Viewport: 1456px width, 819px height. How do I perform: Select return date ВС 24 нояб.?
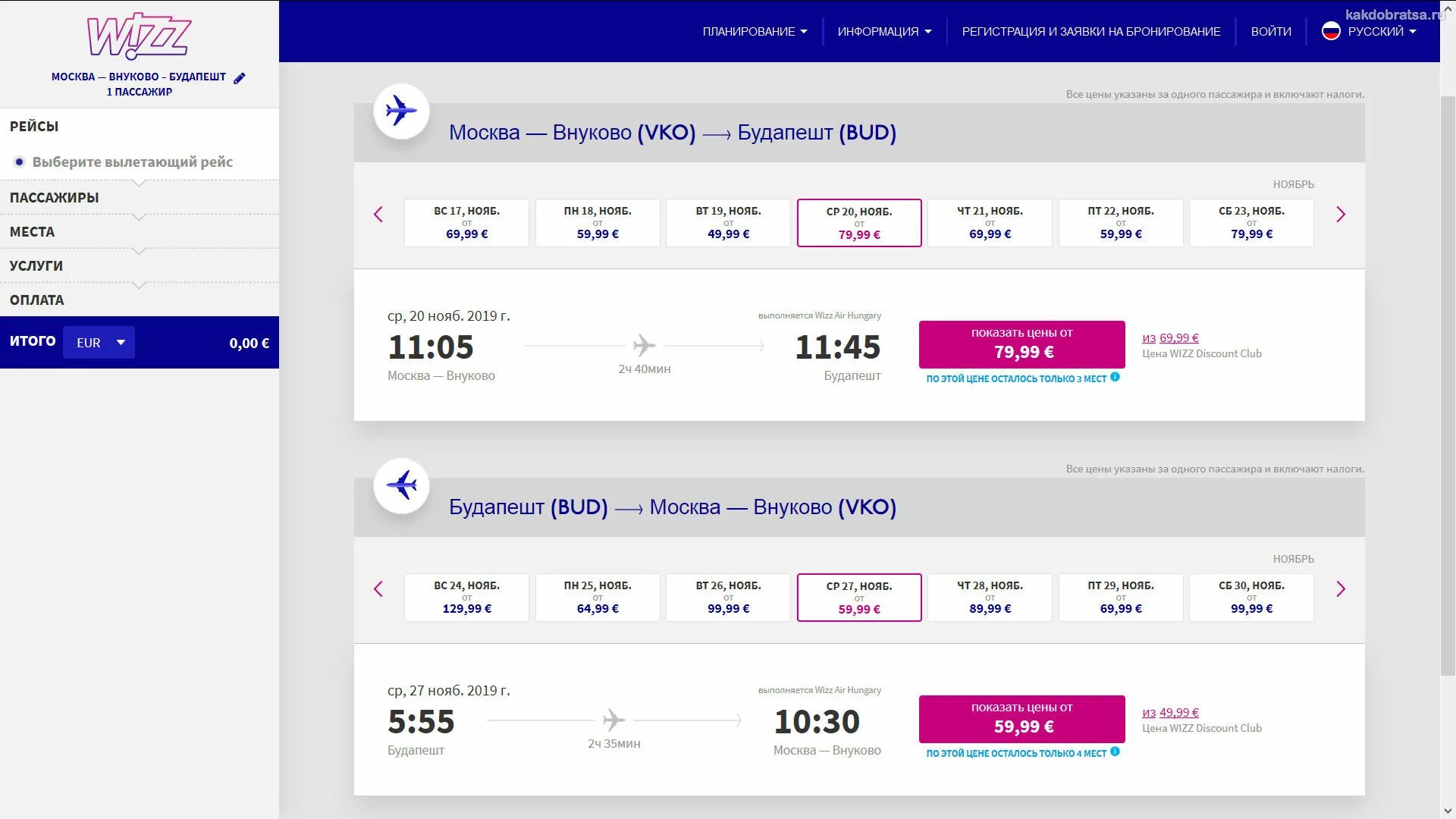[466, 598]
